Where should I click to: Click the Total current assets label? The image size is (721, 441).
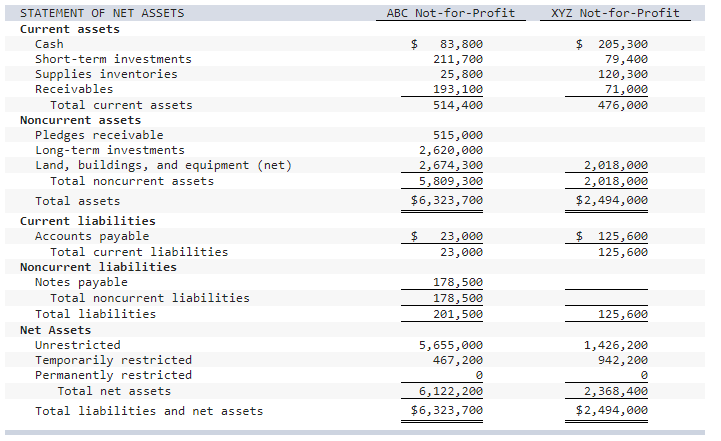[121, 105]
